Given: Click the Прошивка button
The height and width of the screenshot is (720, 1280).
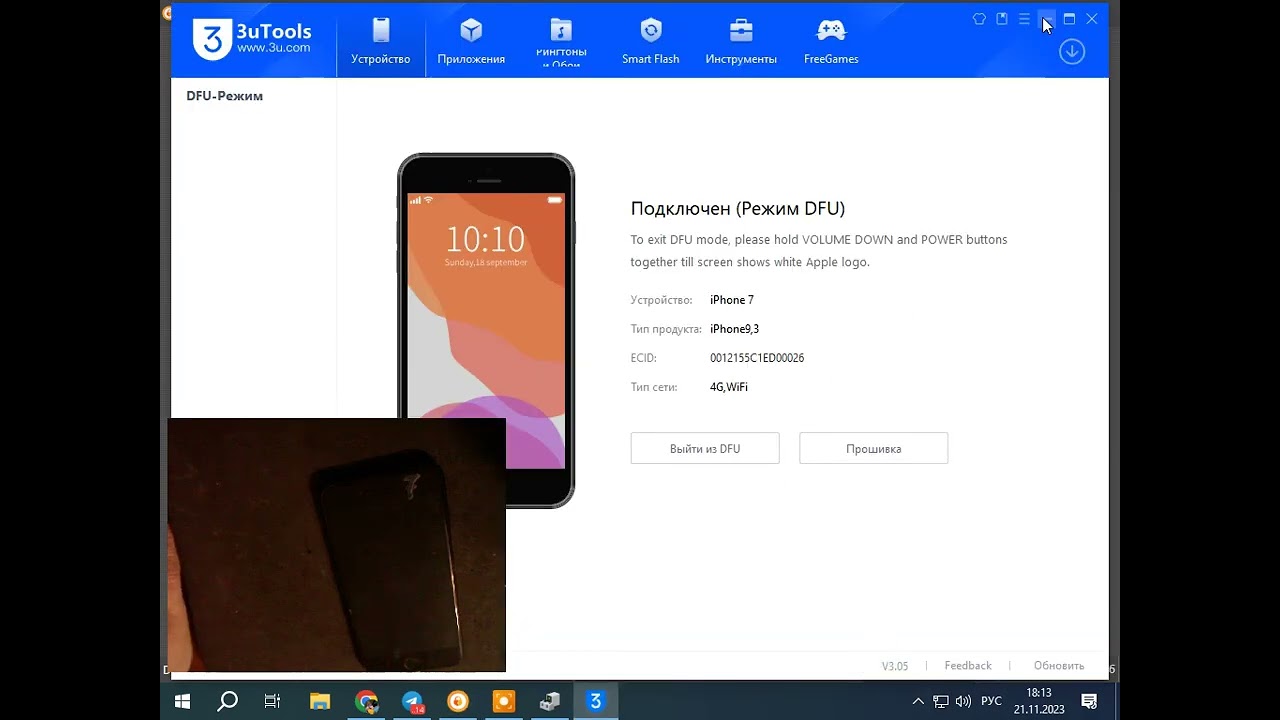Looking at the screenshot, I should [x=872, y=448].
